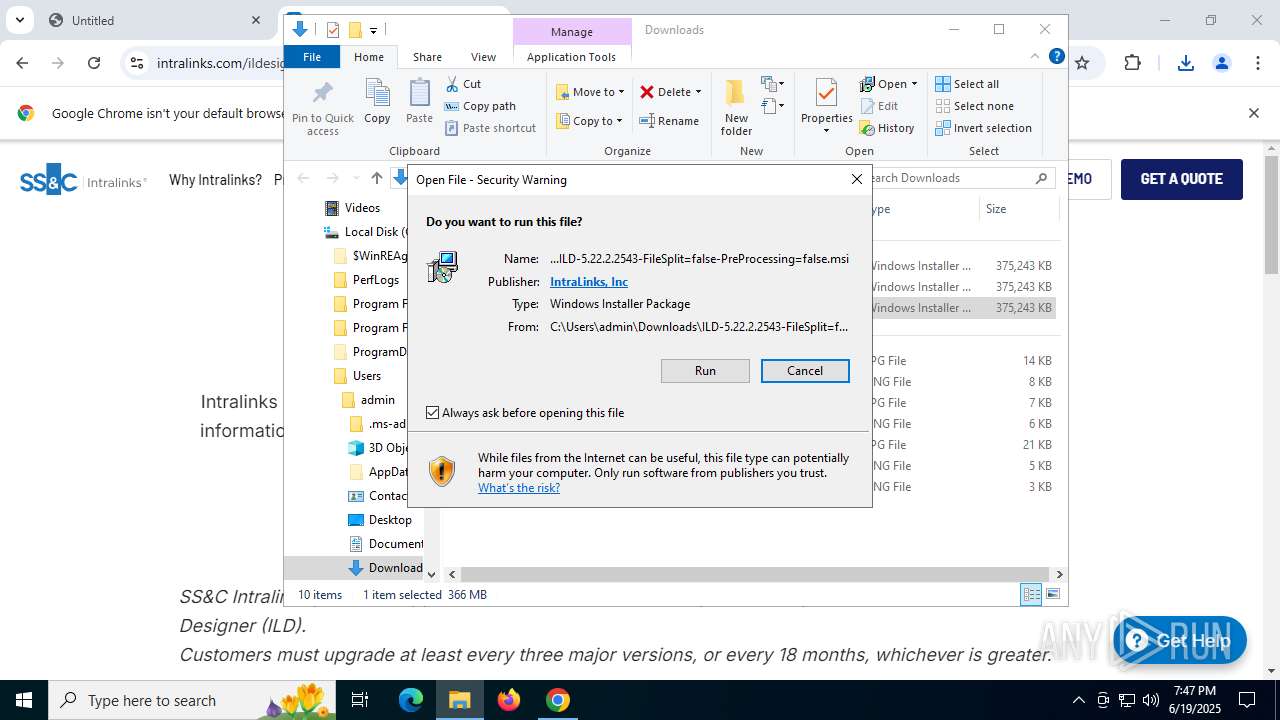The image size is (1280, 720).
Task: Open Windows Start menu
Action: point(24,700)
